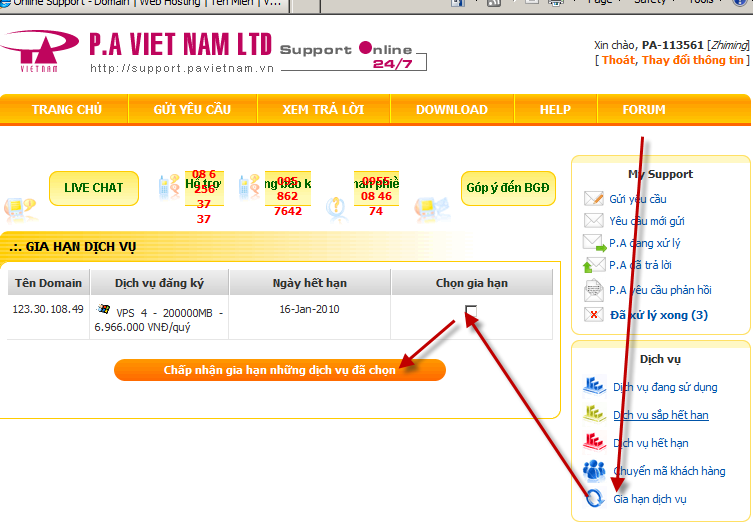Check the Chọn gia hạn checkbox for 123.30.108.49
The width and height of the screenshot is (753, 524).
(x=471, y=311)
